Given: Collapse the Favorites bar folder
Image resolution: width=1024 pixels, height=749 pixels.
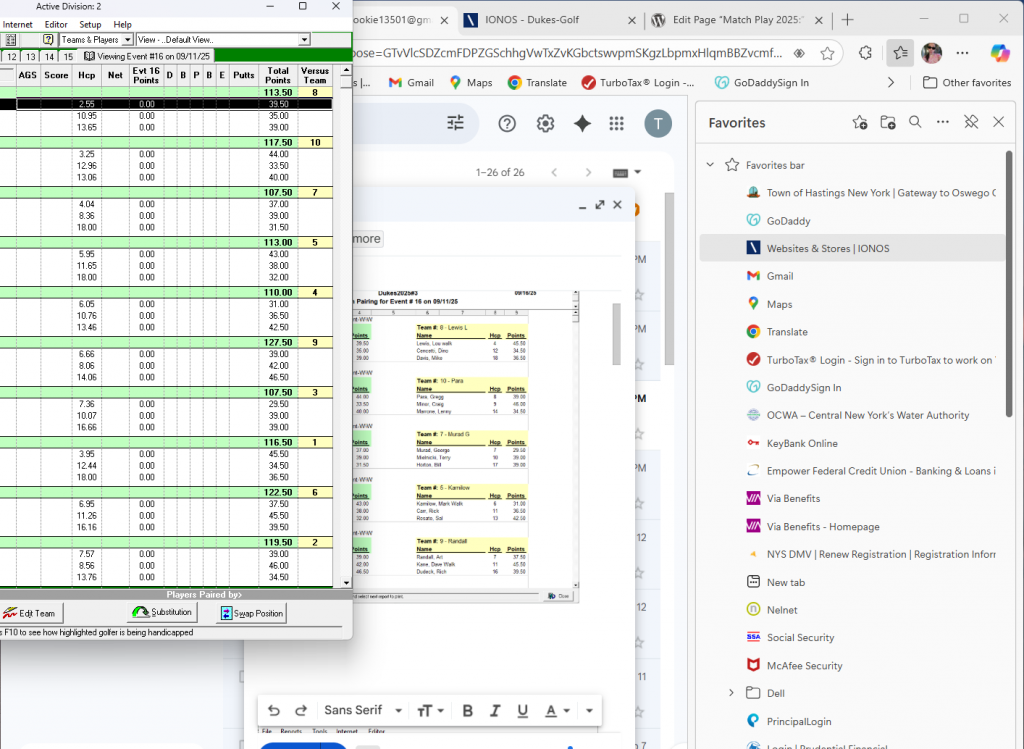Looking at the screenshot, I should click(x=710, y=165).
